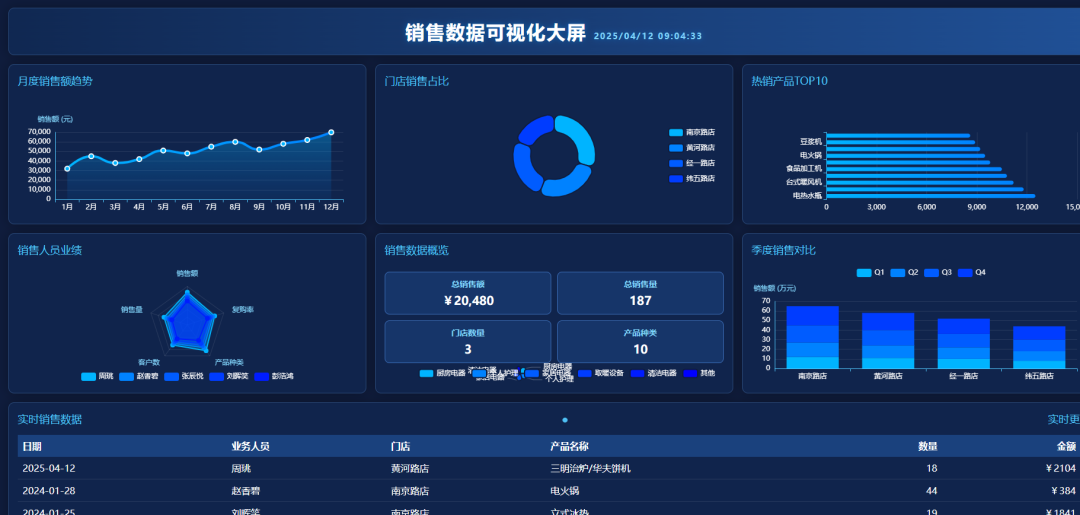The image size is (1080, 515).
Task: Toggle the 经一路店 legend in the donut chart
Action: pyautogui.click(x=692, y=163)
